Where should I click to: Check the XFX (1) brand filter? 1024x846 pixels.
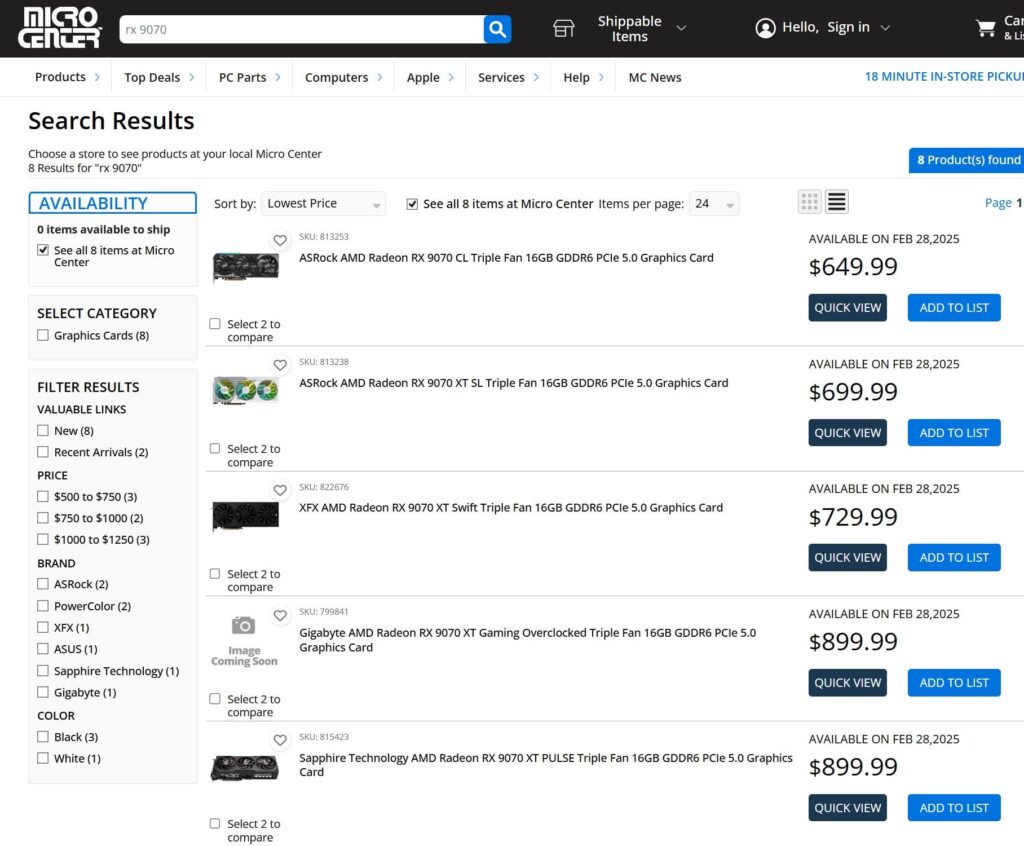[43, 628]
